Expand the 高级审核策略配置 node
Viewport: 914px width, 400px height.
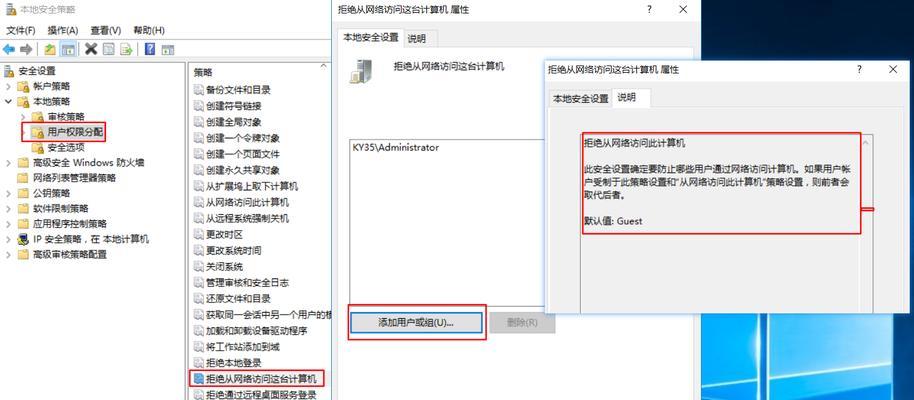(x=8, y=254)
